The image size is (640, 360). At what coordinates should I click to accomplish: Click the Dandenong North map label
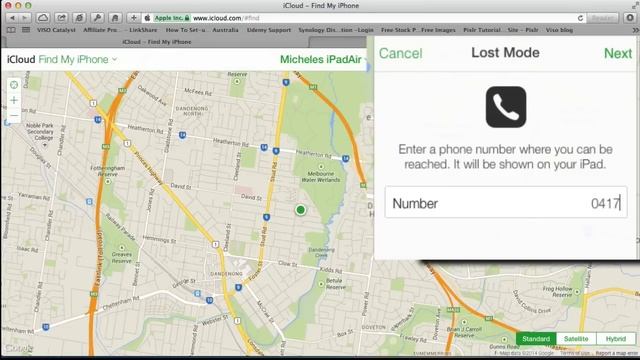[x=192, y=111]
